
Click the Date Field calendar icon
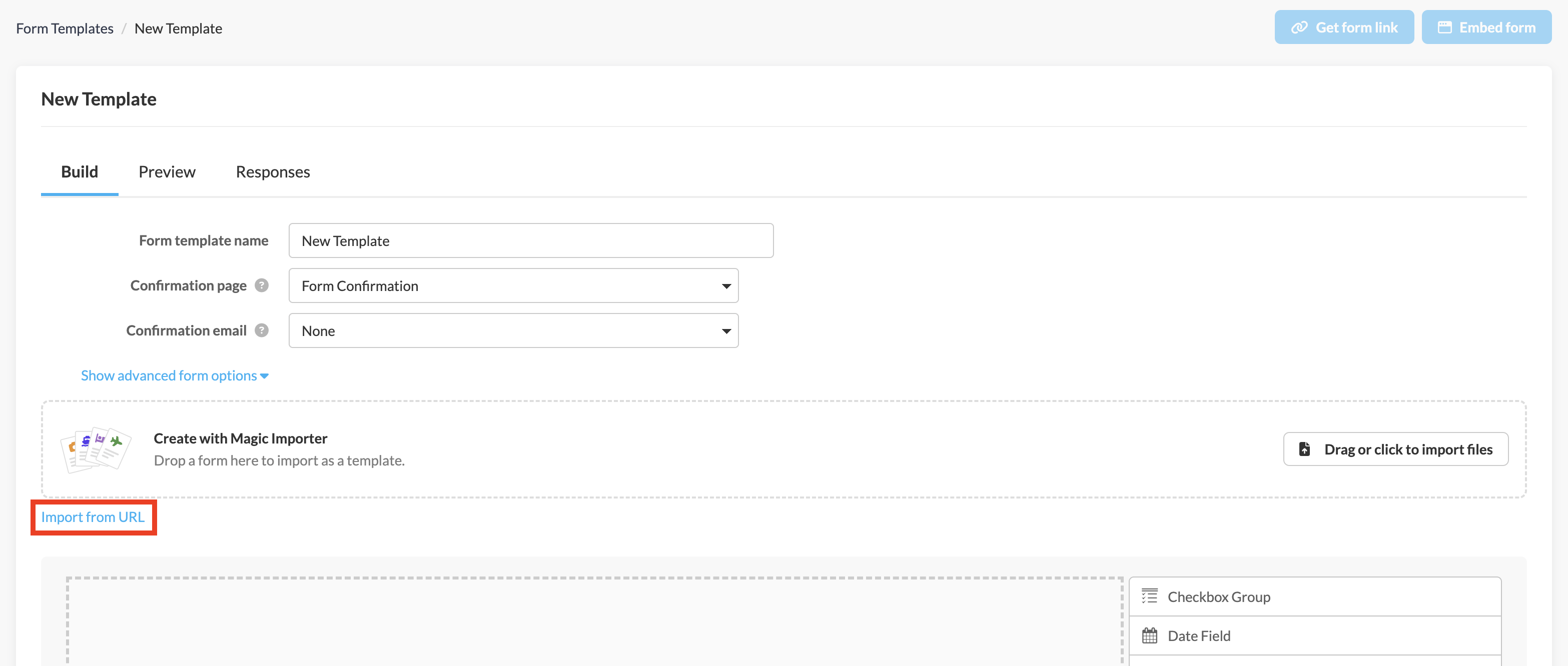(1149, 635)
